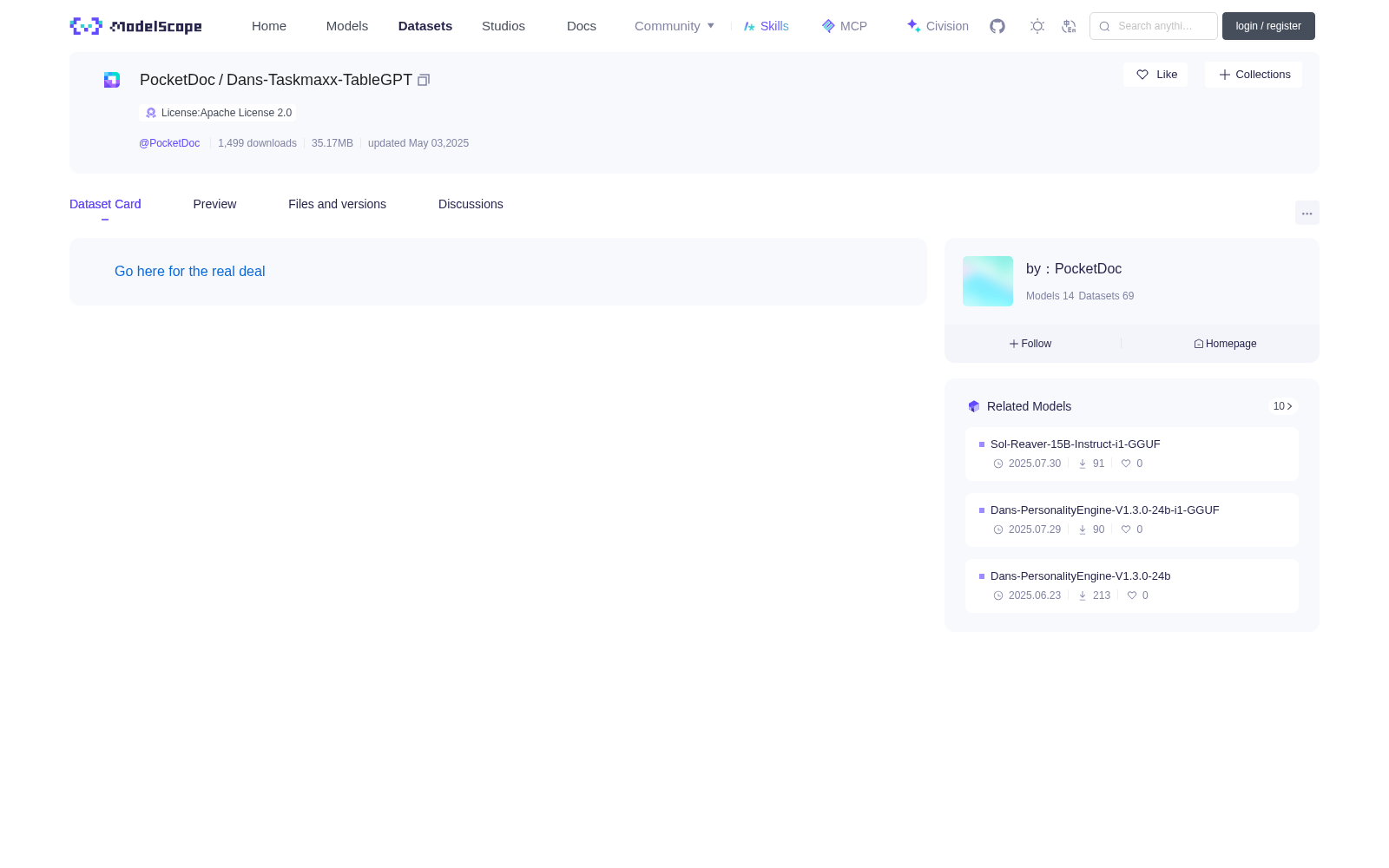Viewport: 1389px width, 868px height.
Task: Click the 'Models 14' count text
Action: click(1050, 296)
